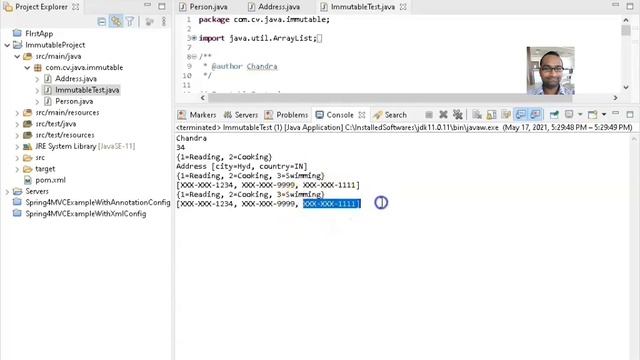The width and height of the screenshot is (640, 360).
Task: Expand Address.java in Project Explorer
Action: (x=37, y=79)
